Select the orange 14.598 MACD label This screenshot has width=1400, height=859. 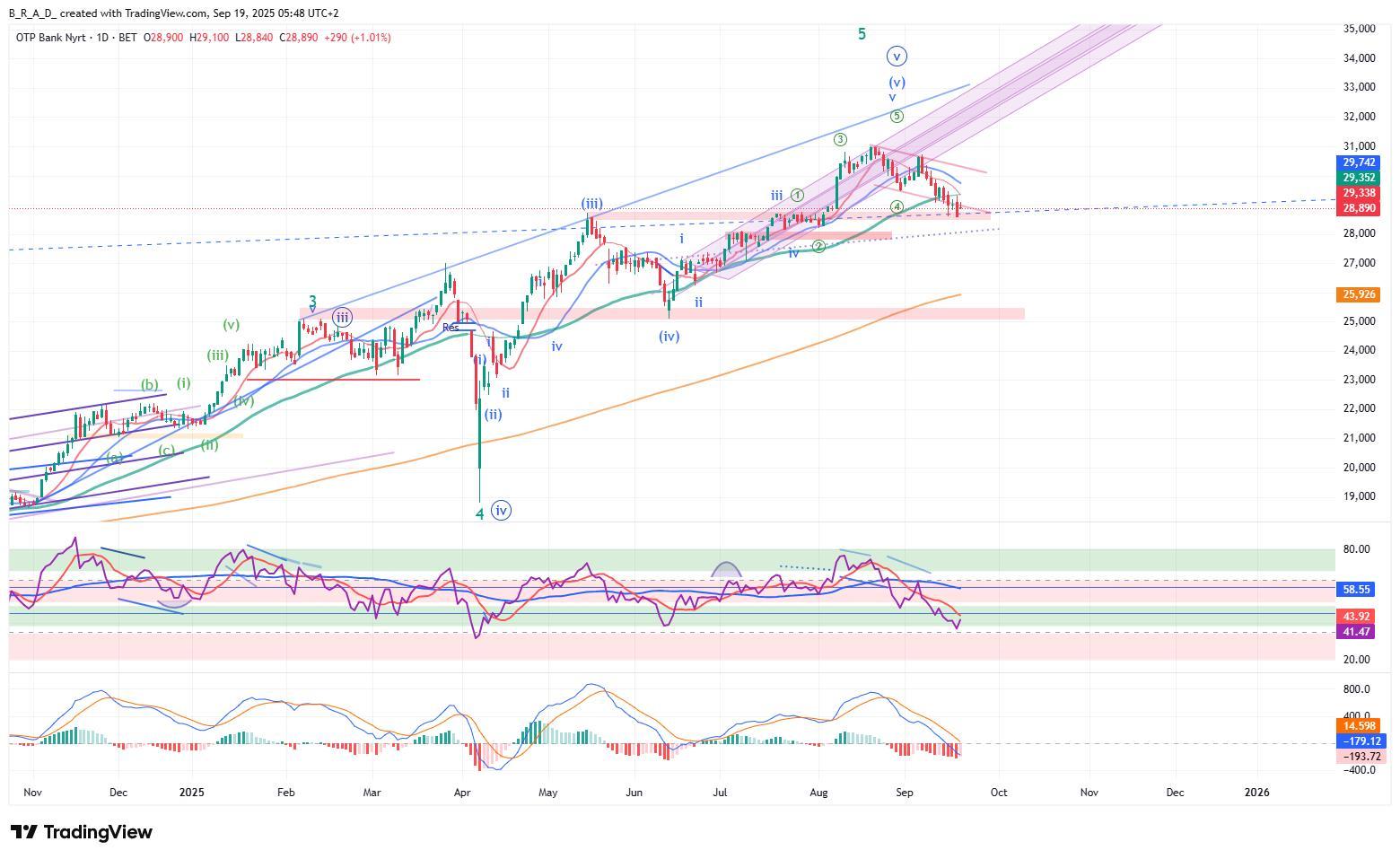pos(1358,726)
